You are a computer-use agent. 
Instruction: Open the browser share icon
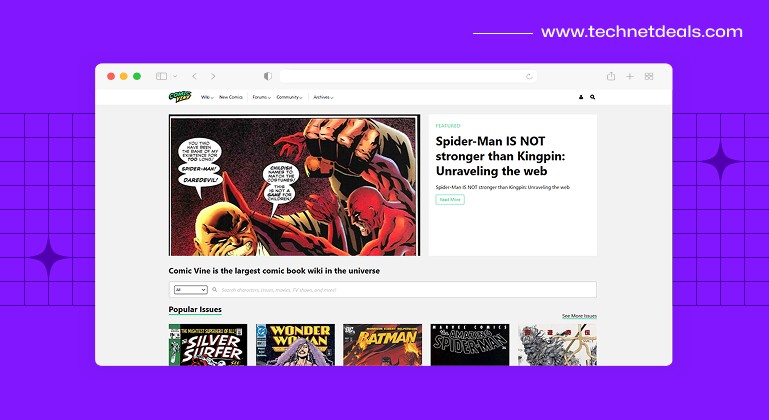(x=611, y=76)
